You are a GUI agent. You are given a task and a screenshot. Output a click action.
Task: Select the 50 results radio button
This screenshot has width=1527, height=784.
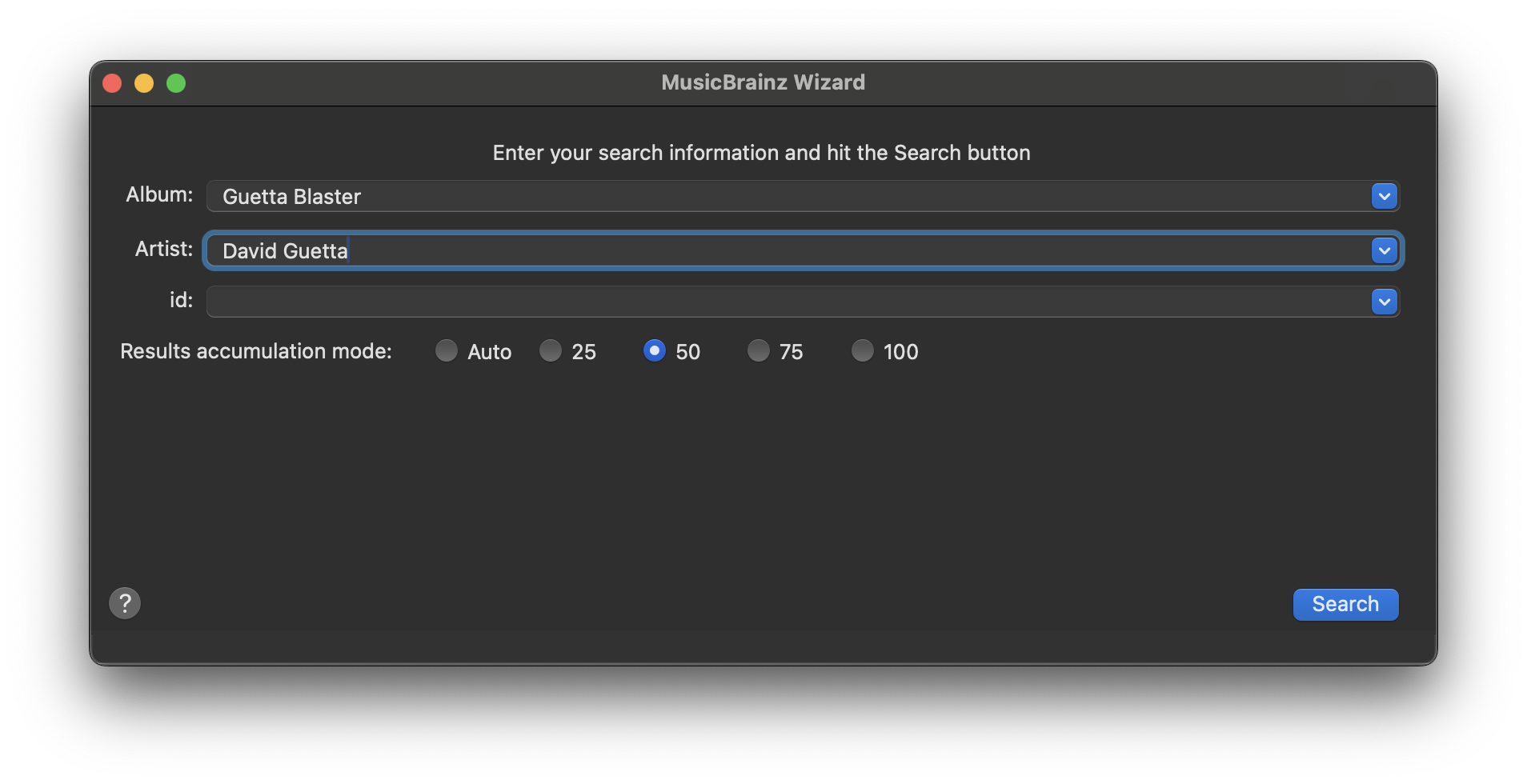(x=655, y=350)
